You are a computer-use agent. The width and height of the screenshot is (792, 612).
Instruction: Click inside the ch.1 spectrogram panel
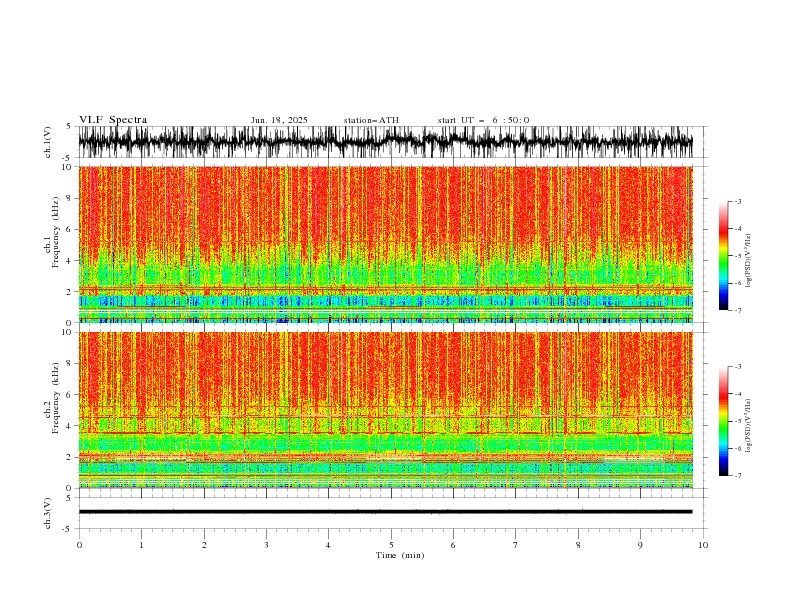click(385, 244)
